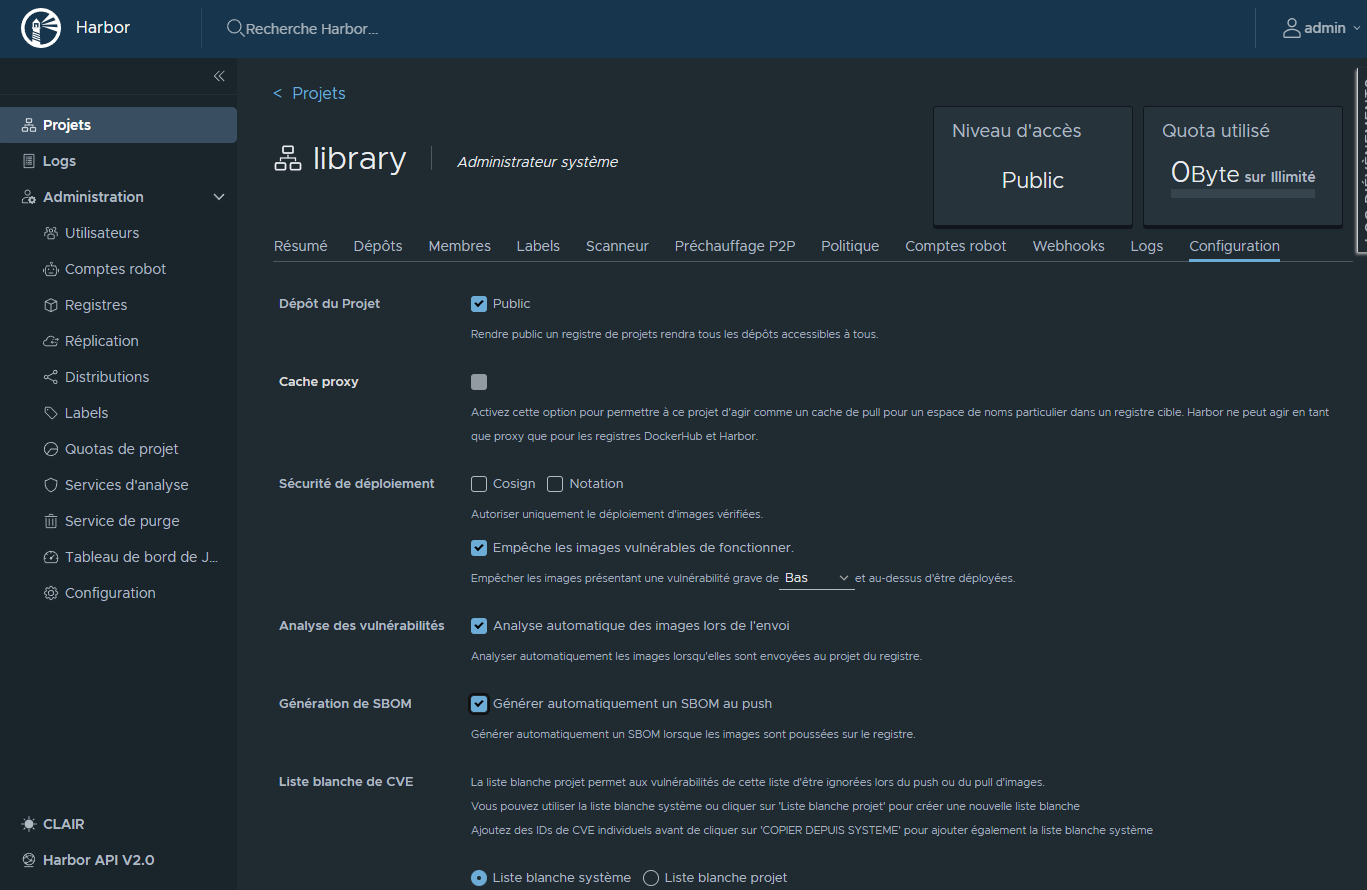
Task: Open the Harbor API V2.0 link
Action: coord(98,860)
